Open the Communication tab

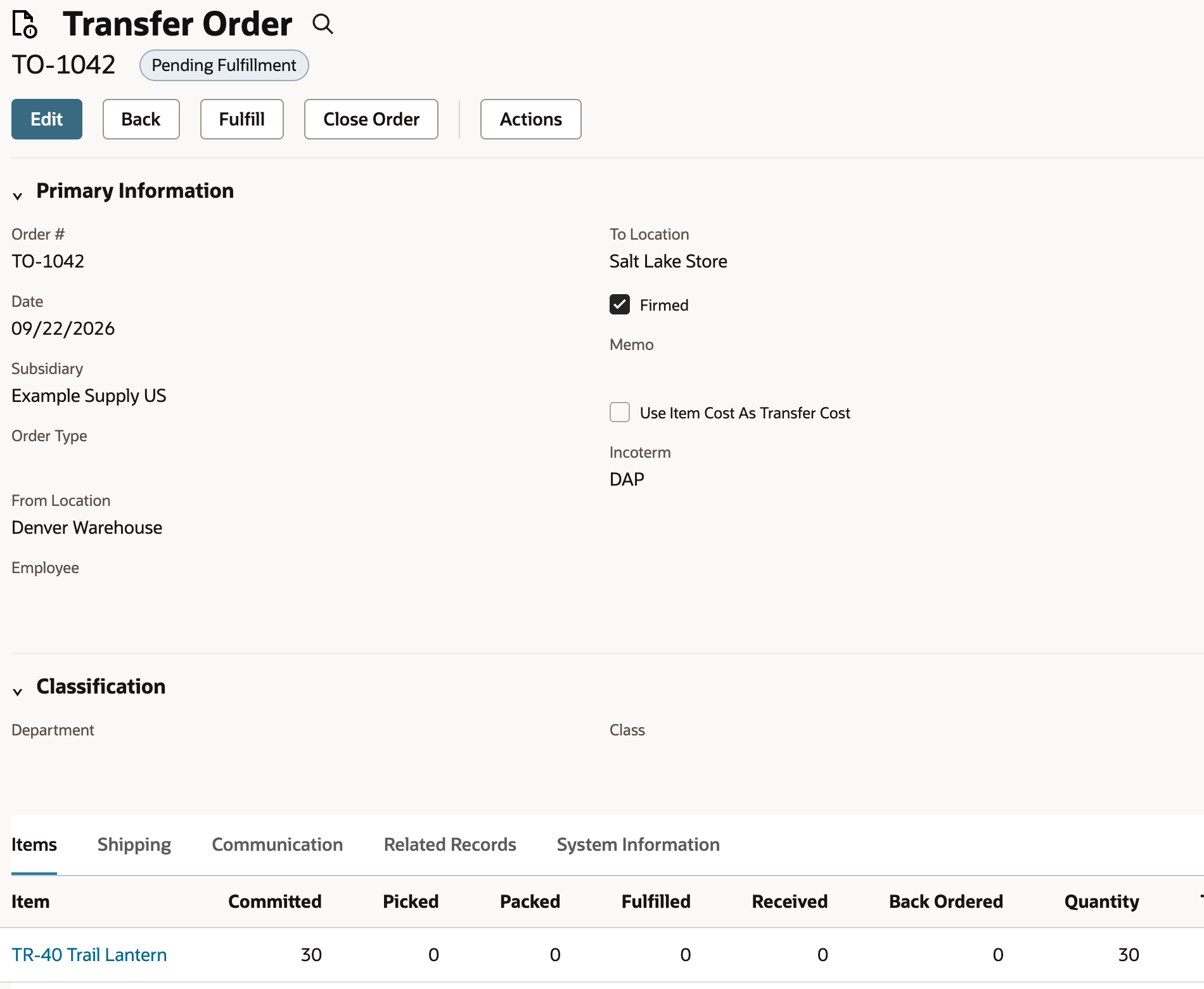tap(278, 844)
